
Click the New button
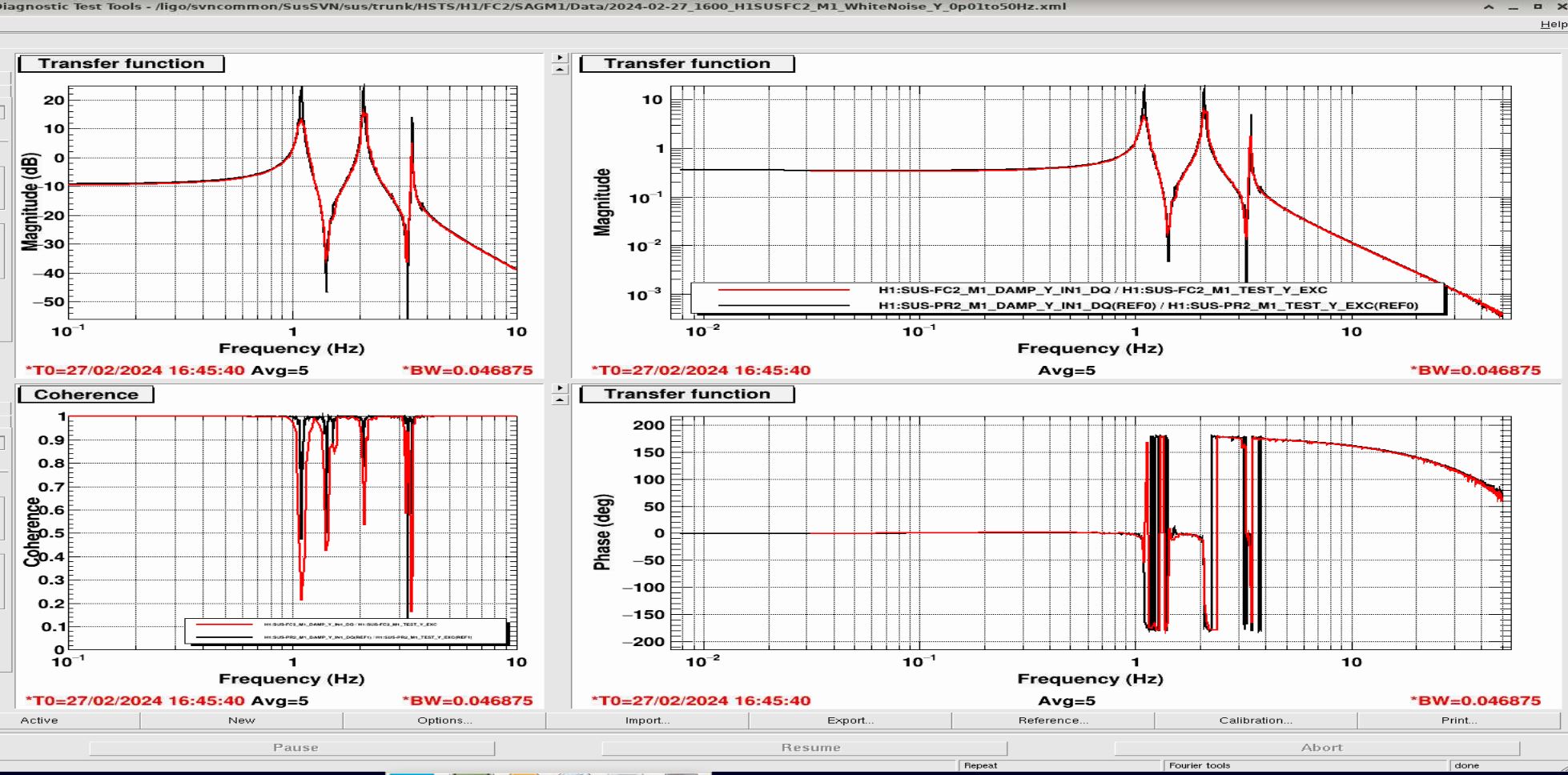point(241,721)
